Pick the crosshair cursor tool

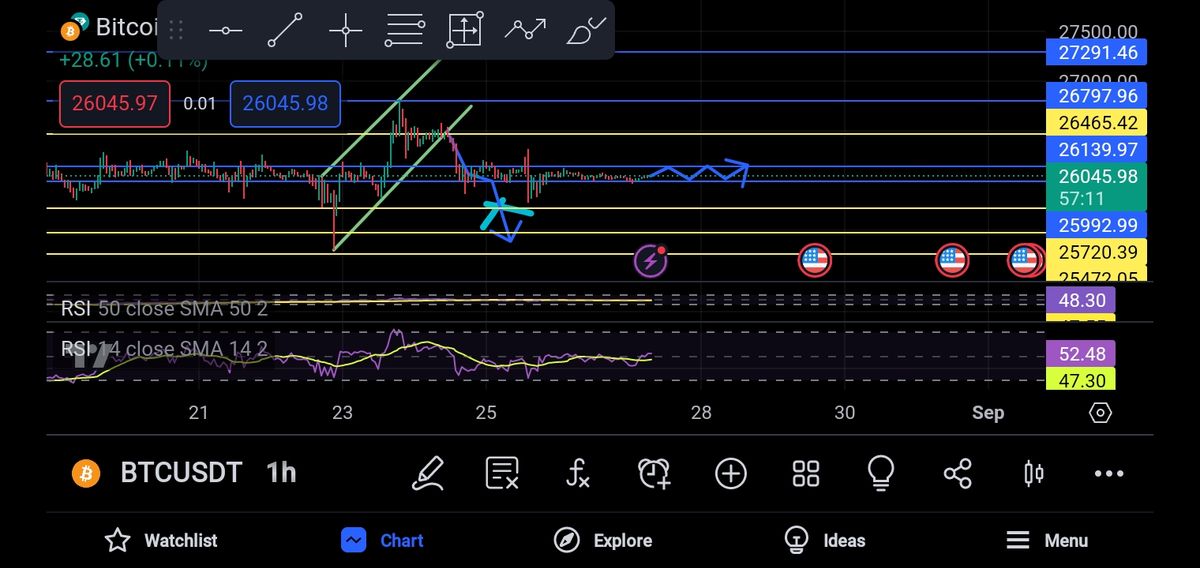click(x=346, y=31)
